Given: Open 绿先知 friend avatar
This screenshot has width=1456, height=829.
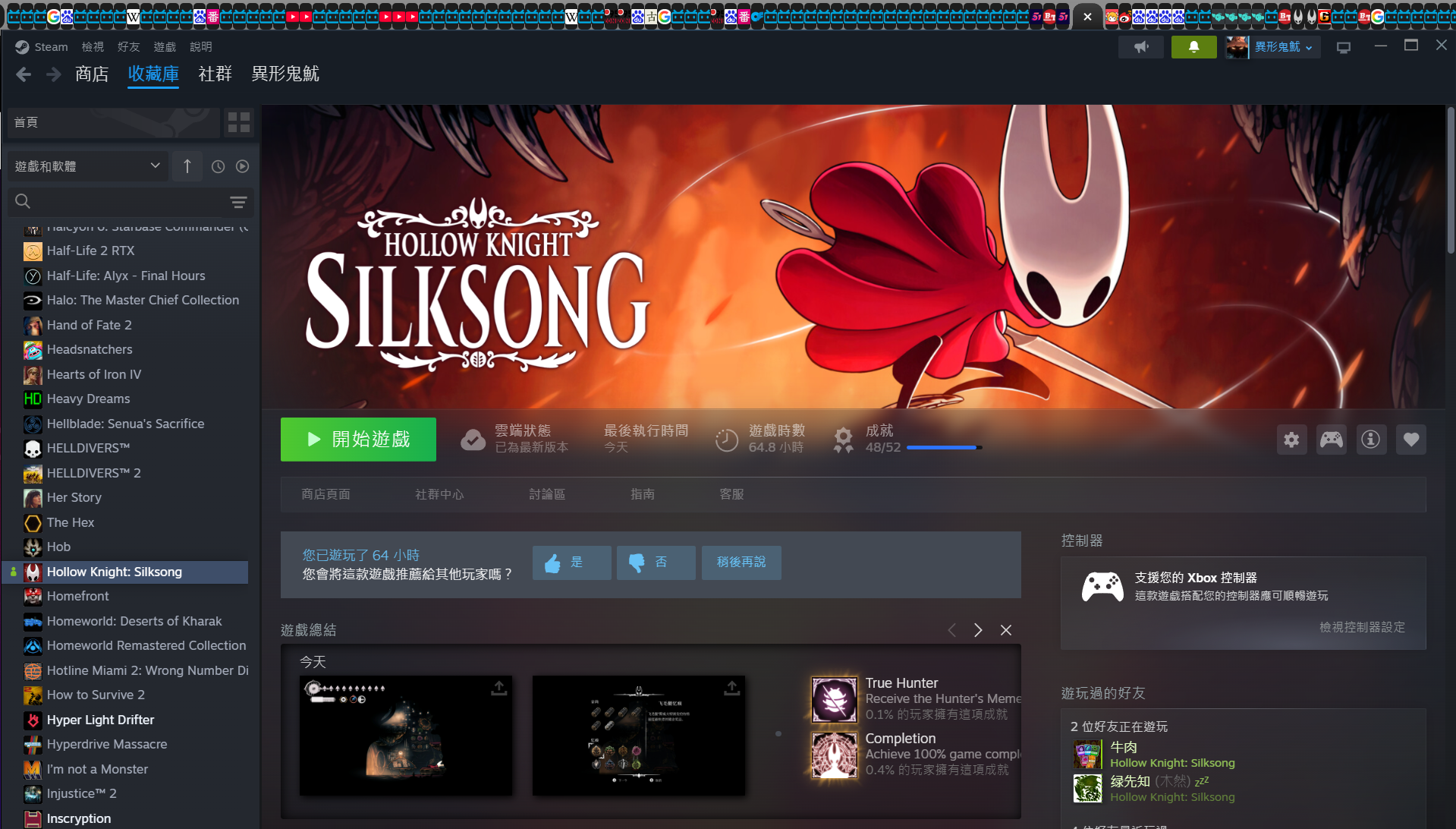Looking at the screenshot, I should (x=1087, y=789).
